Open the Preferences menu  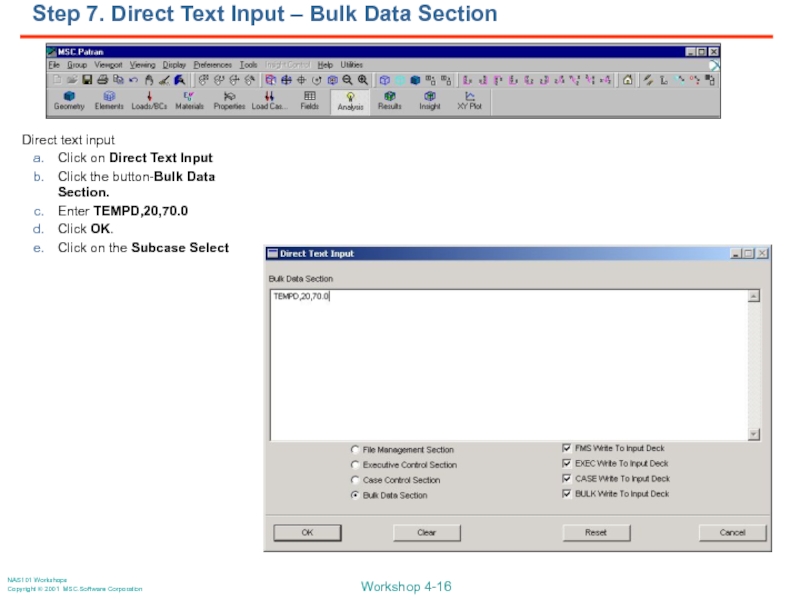click(212, 65)
